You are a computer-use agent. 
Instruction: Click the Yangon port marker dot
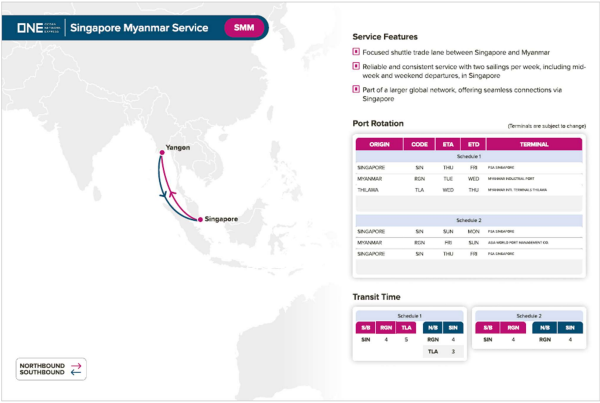pyautogui.click(x=161, y=153)
